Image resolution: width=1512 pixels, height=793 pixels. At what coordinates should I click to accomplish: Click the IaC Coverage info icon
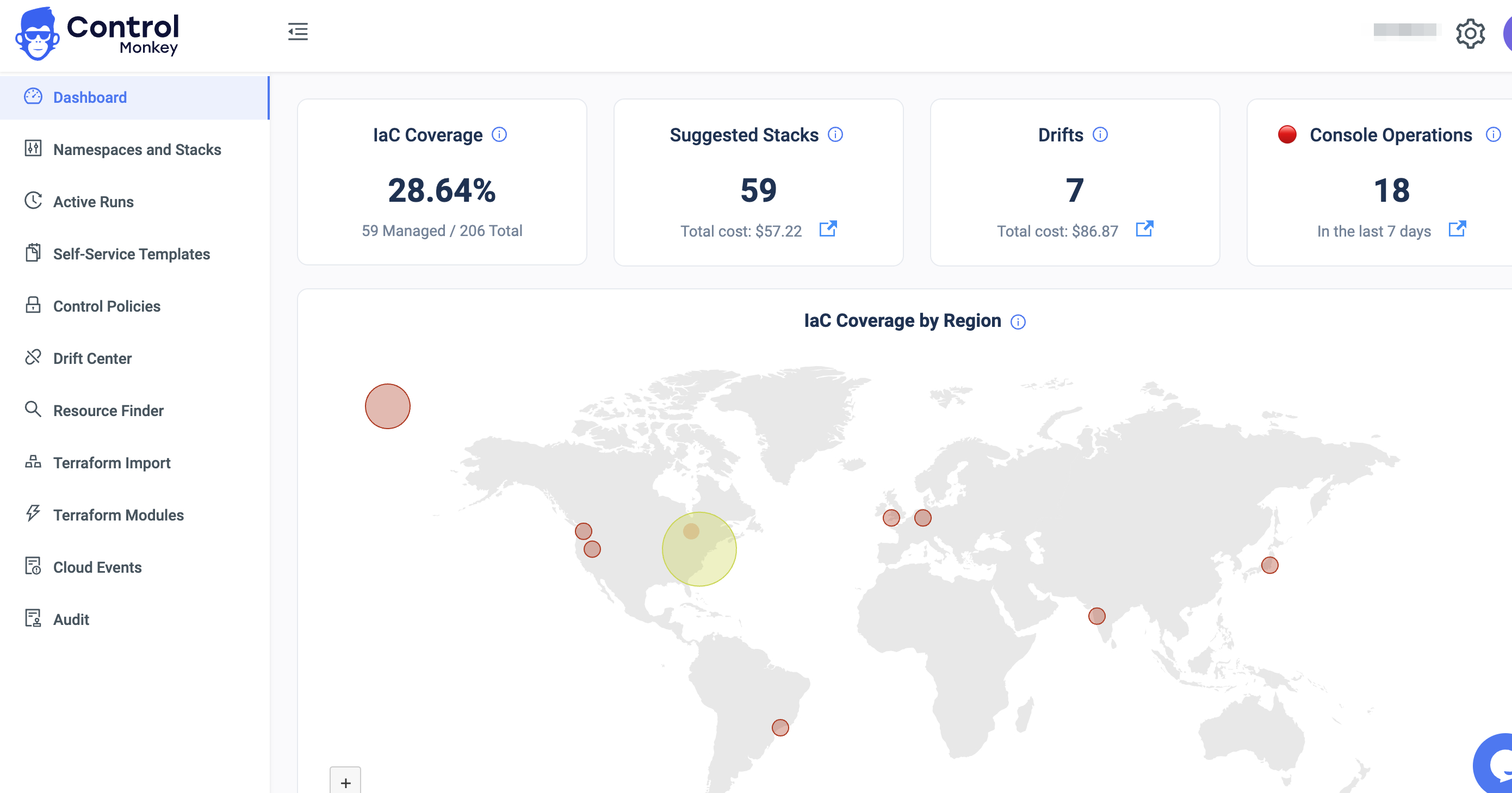pyautogui.click(x=499, y=135)
